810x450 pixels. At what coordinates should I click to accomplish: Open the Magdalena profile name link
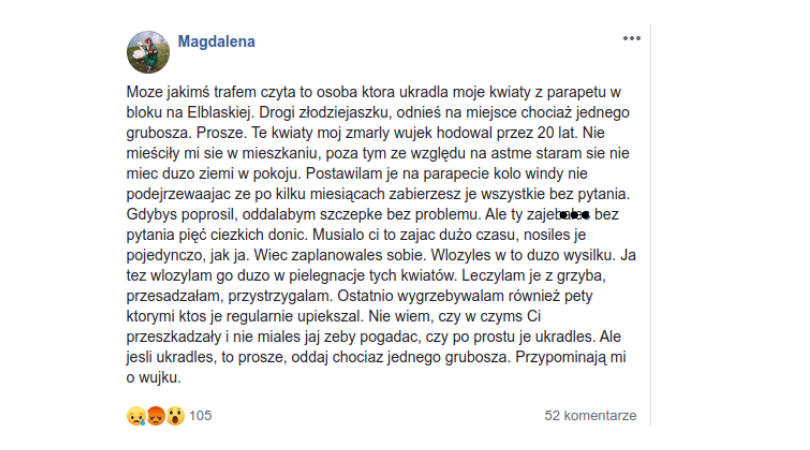coord(216,41)
